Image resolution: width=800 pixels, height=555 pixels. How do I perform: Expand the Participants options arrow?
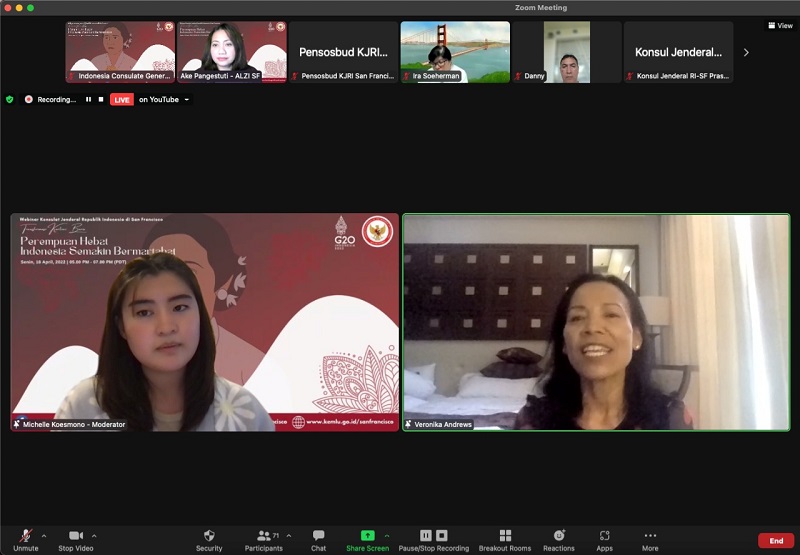(289, 536)
